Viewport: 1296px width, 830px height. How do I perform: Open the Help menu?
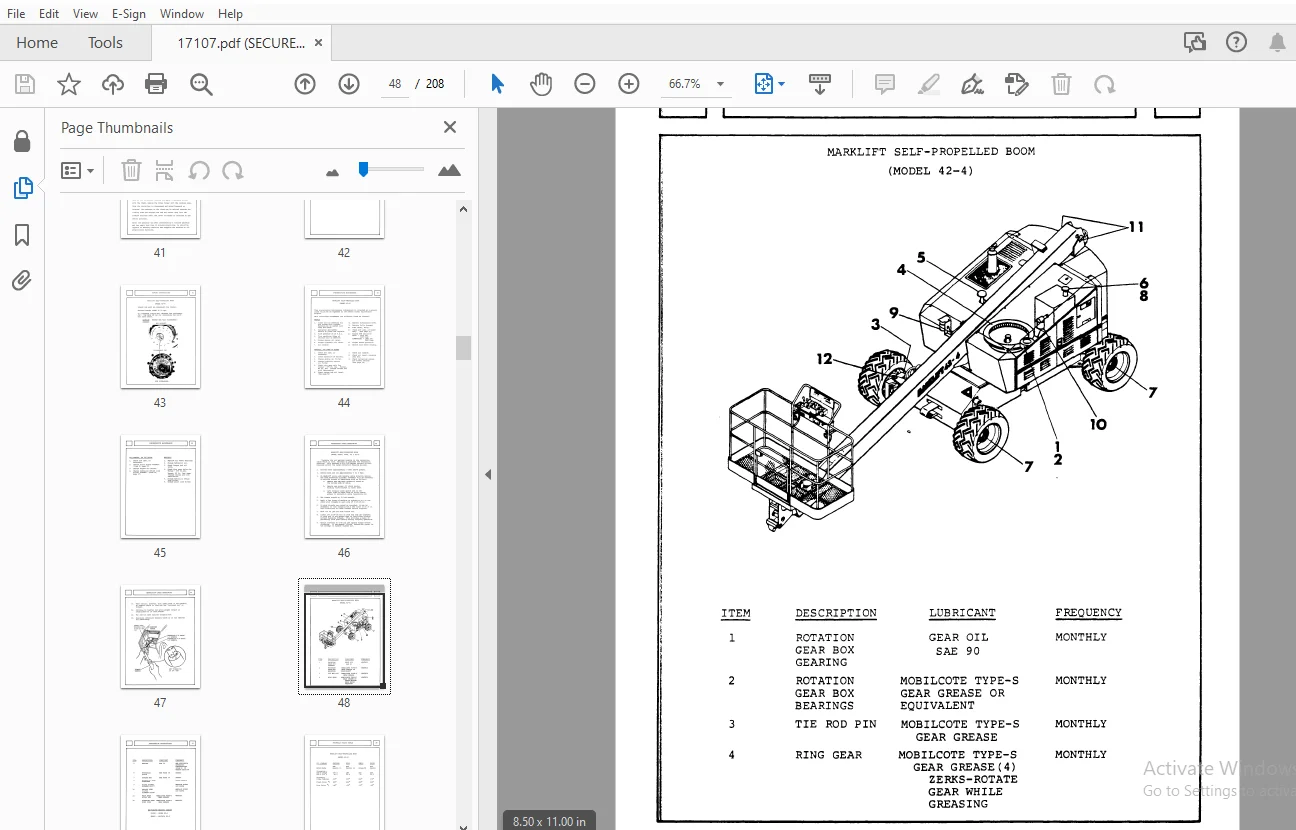point(230,14)
